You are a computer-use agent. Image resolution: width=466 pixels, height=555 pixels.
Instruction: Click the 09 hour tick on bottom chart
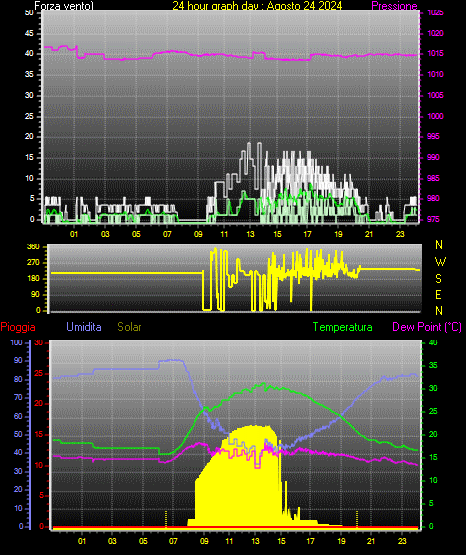click(204, 541)
